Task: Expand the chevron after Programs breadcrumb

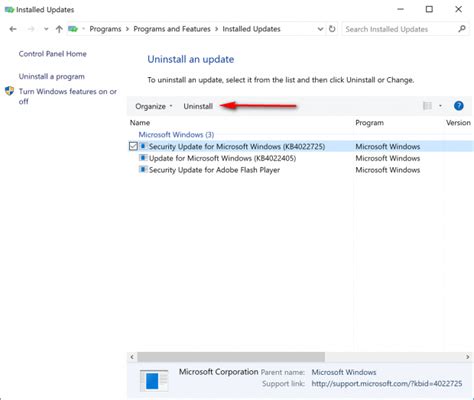Action: 127,29
